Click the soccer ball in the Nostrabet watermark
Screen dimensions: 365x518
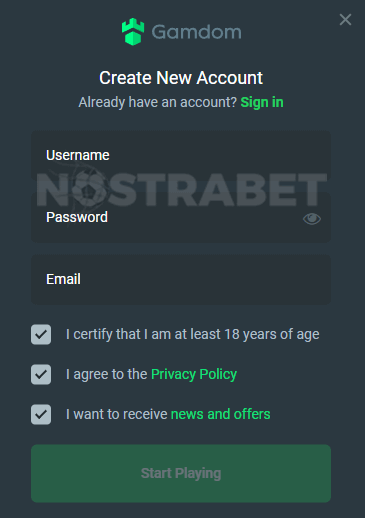(x=89, y=189)
